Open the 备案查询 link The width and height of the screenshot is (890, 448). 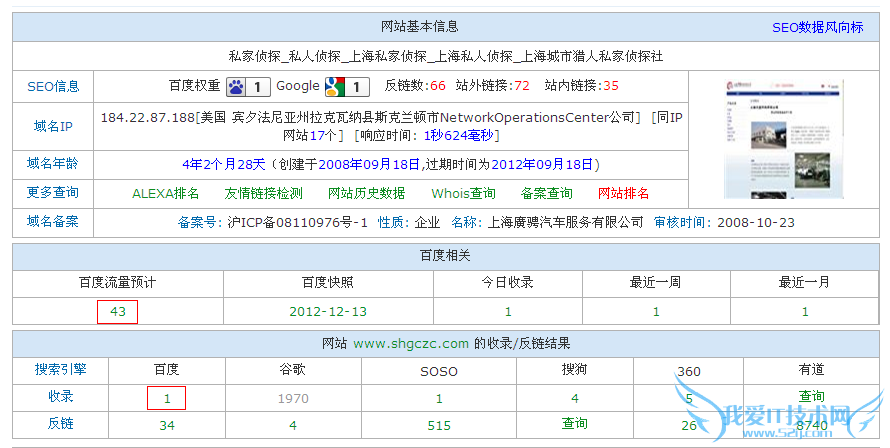(x=547, y=194)
